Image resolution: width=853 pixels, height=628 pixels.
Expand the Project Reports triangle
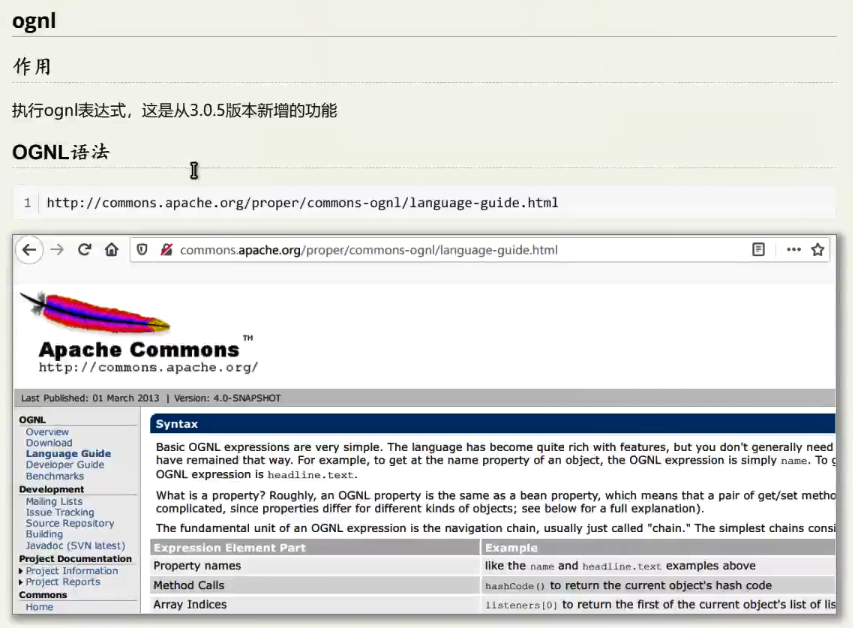(21, 582)
